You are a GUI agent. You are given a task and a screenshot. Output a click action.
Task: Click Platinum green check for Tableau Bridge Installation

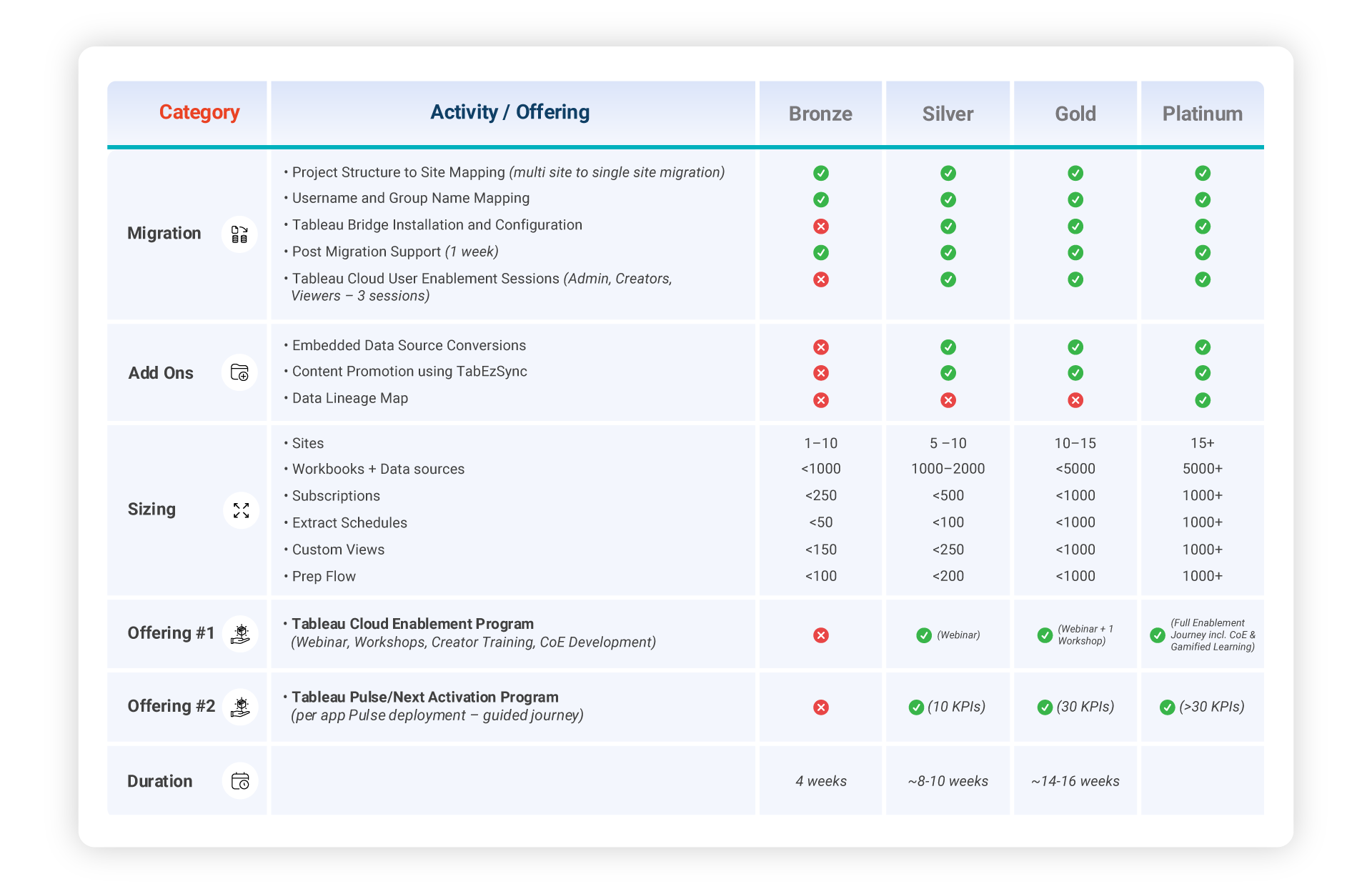click(x=1203, y=226)
